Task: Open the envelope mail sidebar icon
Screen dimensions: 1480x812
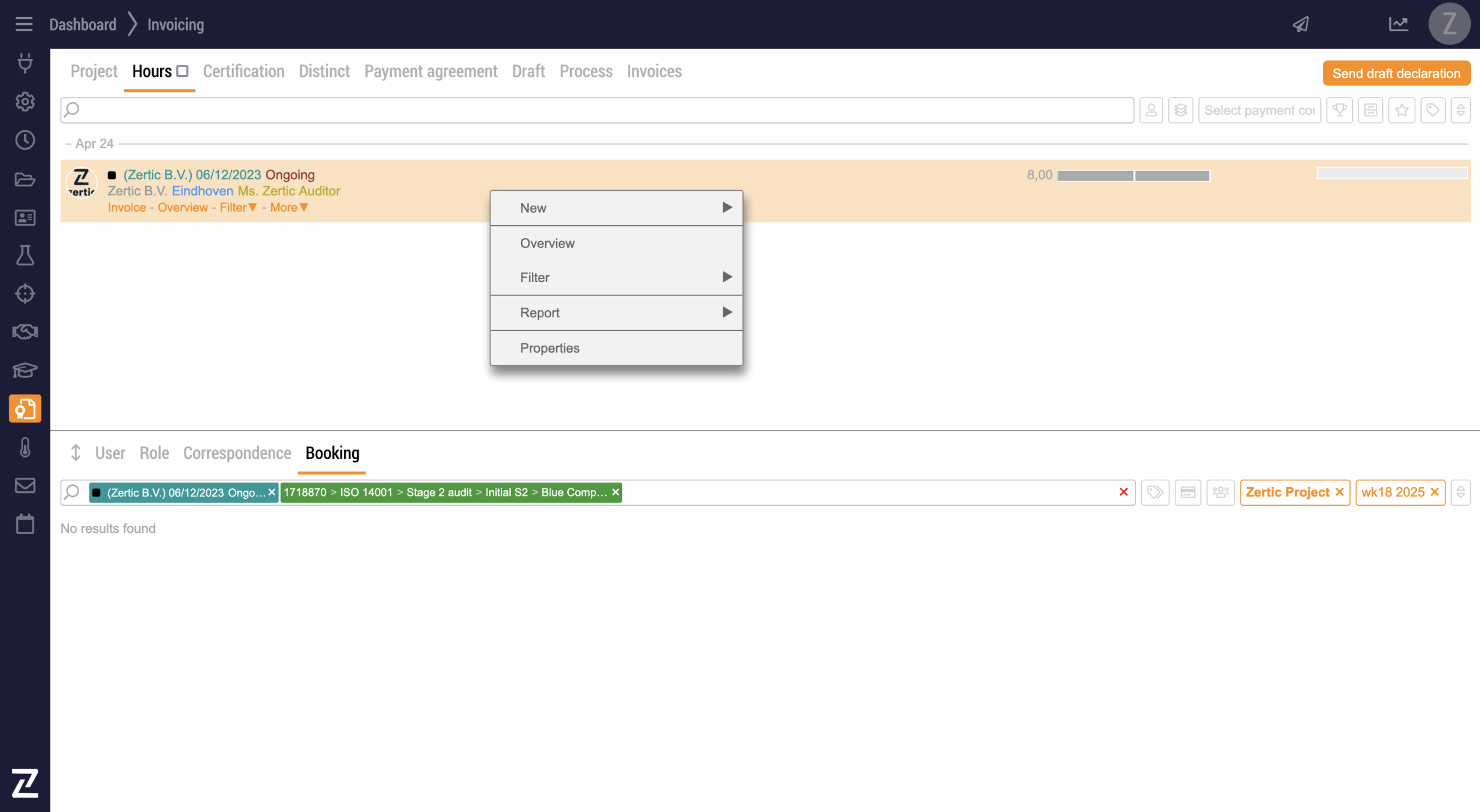Action: [25, 485]
